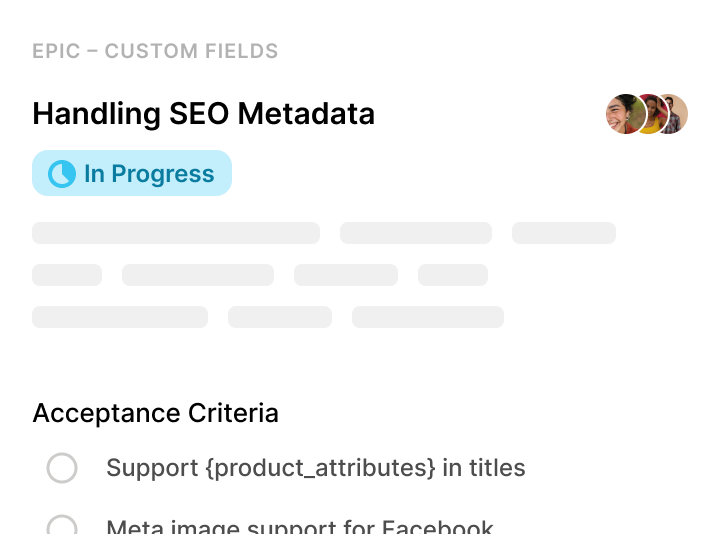Click the Handling SEO Metadata title
720x534 pixels.
203,114
